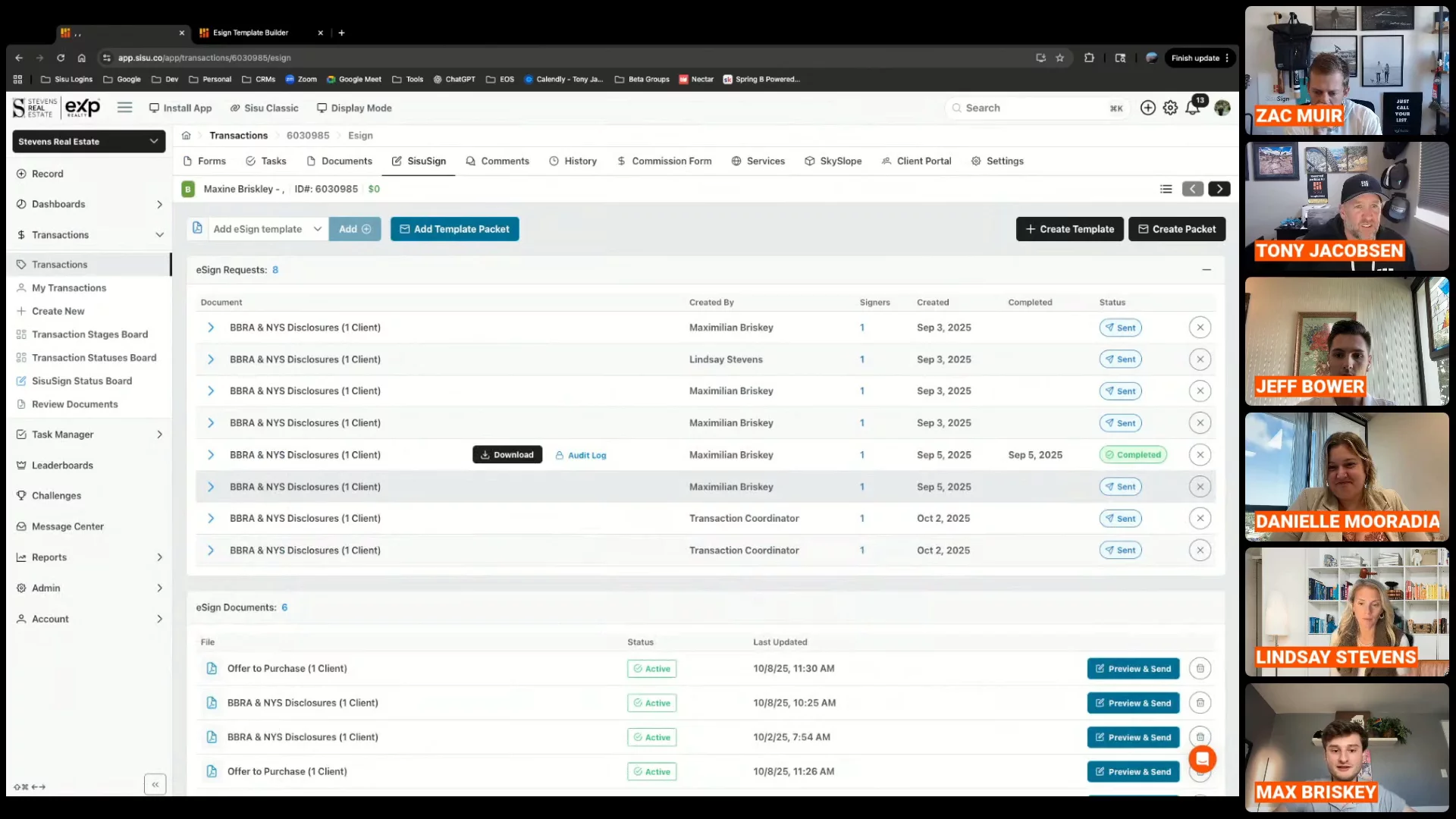
Task: Collapse the sidebar using the double chevron
Action: (x=155, y=784)
